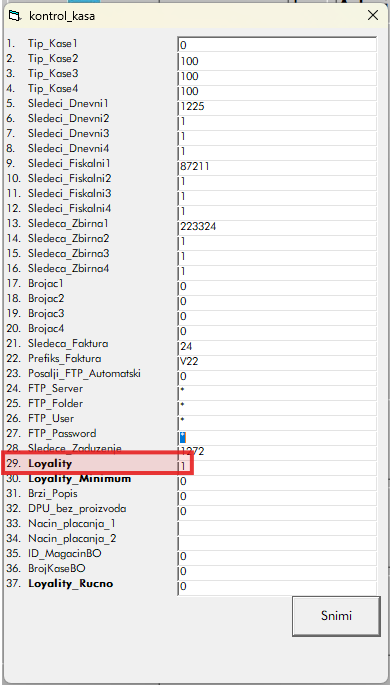Click the bold 'Loyality_Rucno' label
Viewport: 390px width, 685px height.
(x=70, y=584)
